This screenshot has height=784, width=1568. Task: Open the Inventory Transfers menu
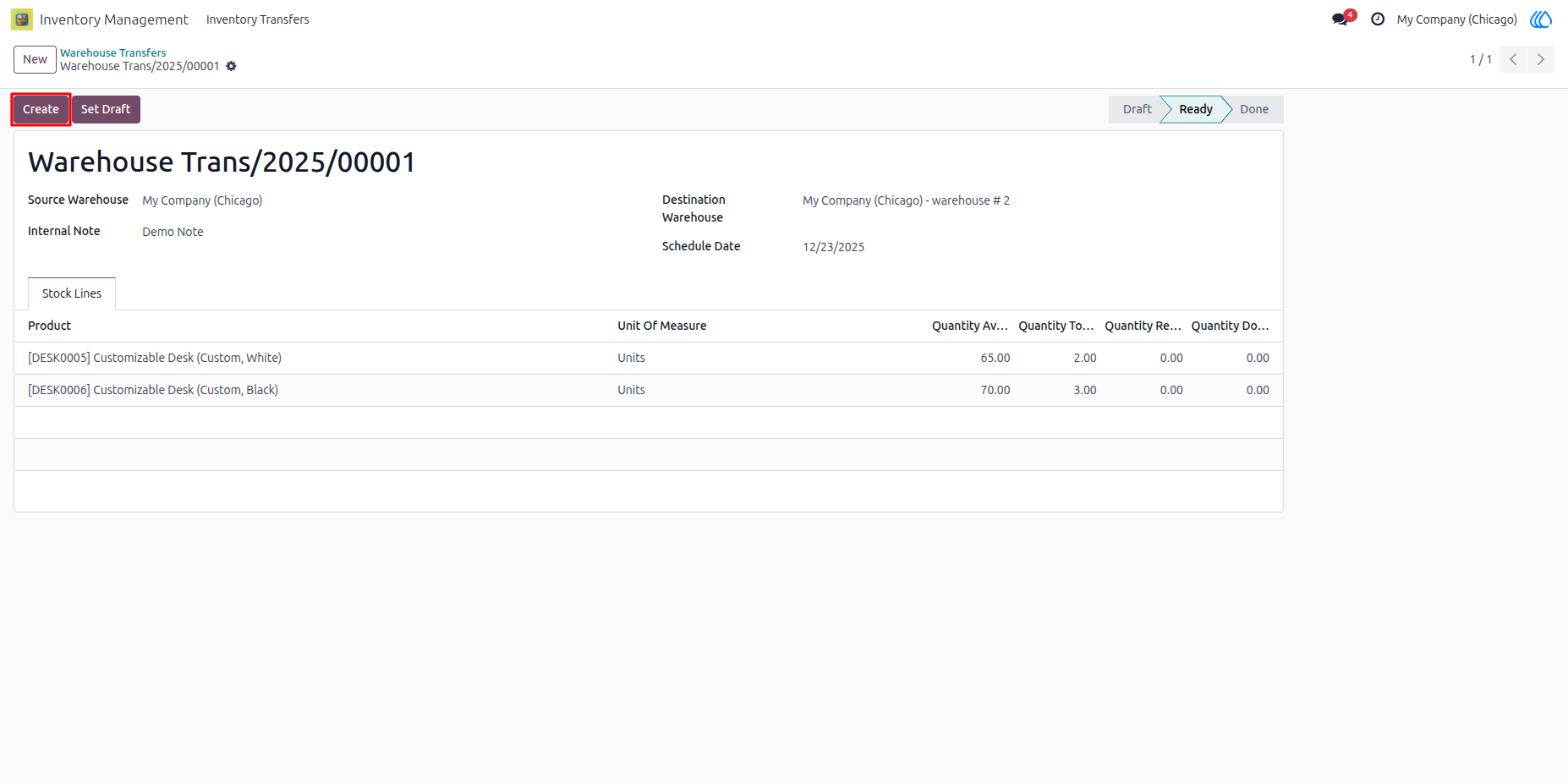[258, 19]
